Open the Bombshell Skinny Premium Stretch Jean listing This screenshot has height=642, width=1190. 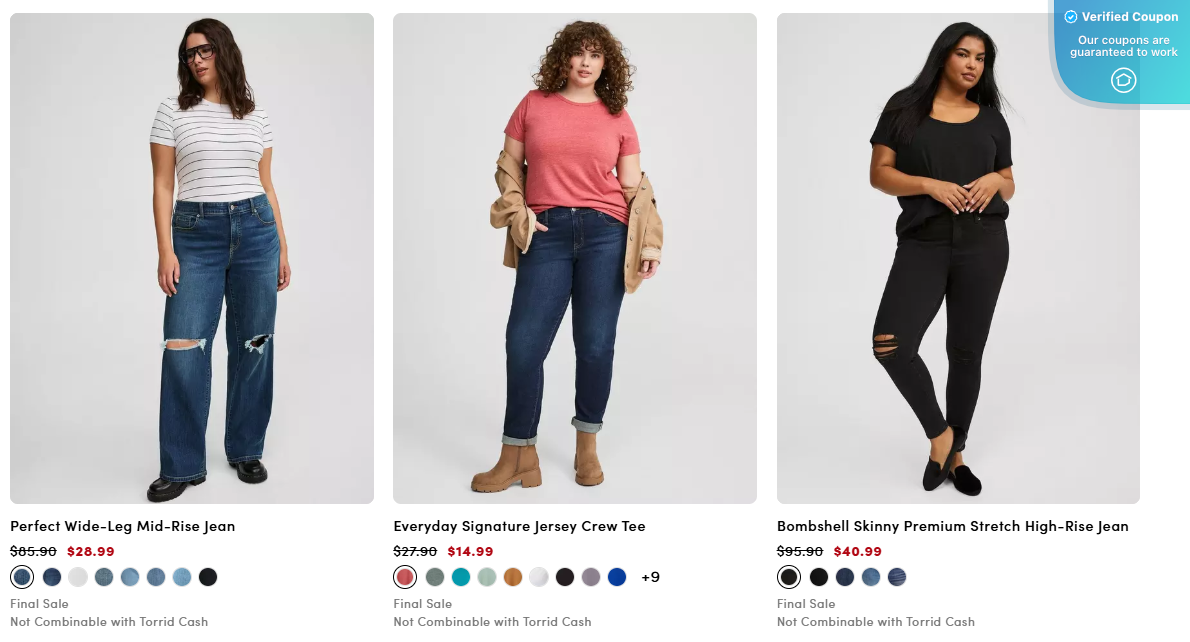coord(953,526)
